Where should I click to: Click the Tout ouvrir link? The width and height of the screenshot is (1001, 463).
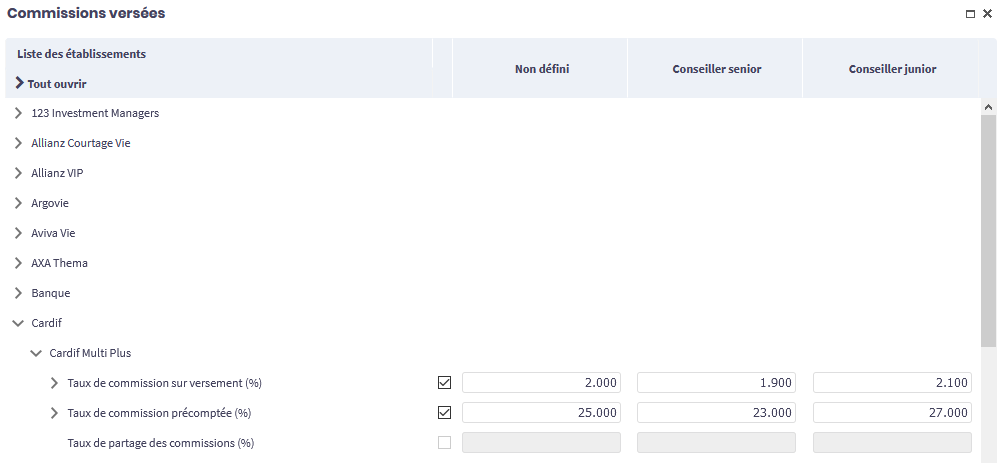tap(57, 84)
